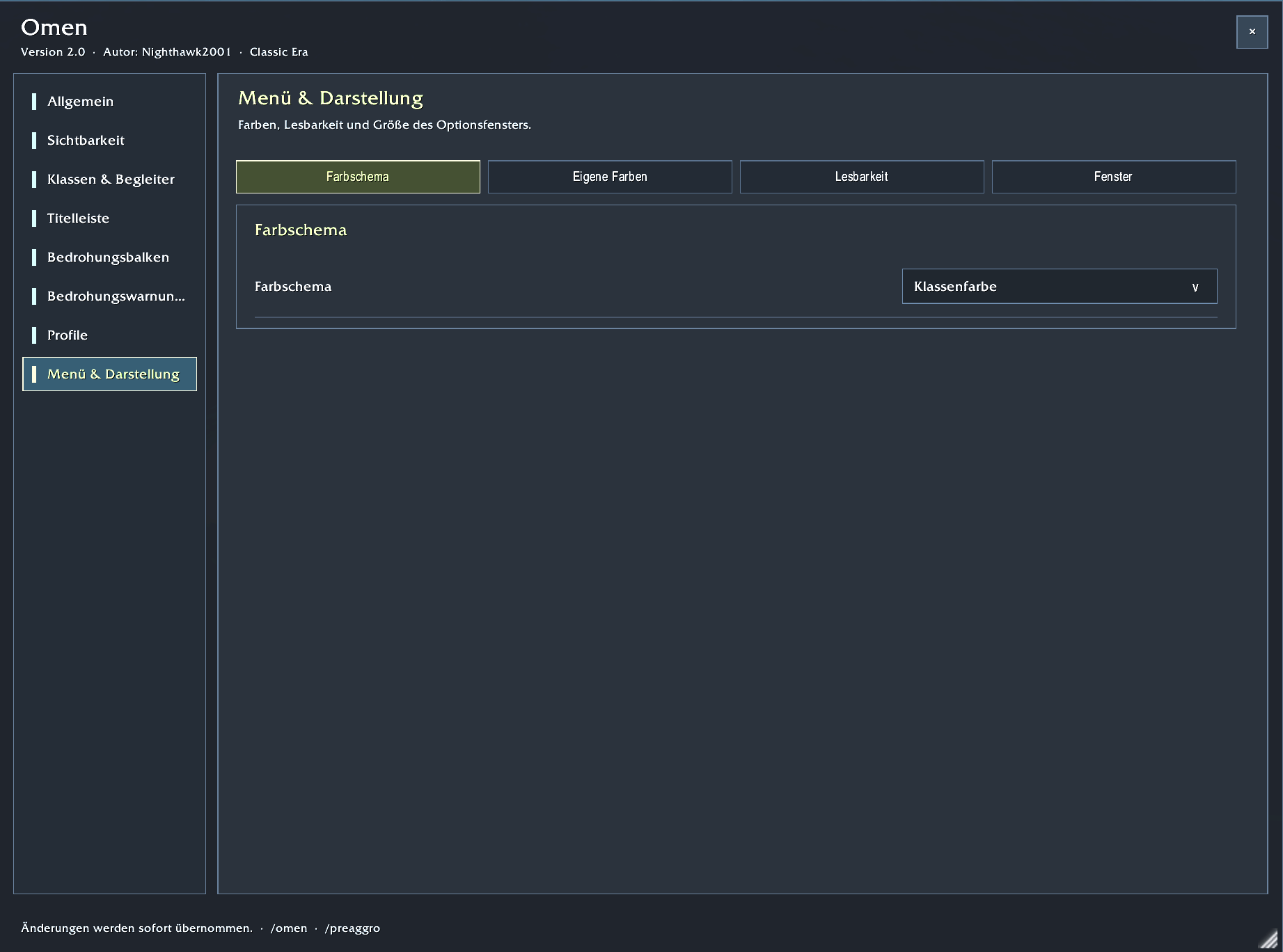The width and height of the screenshot is (1283, 952).
Task: Go to Klassen & Begleiter section
Action: pyautogui.click(x=109, y=180)
